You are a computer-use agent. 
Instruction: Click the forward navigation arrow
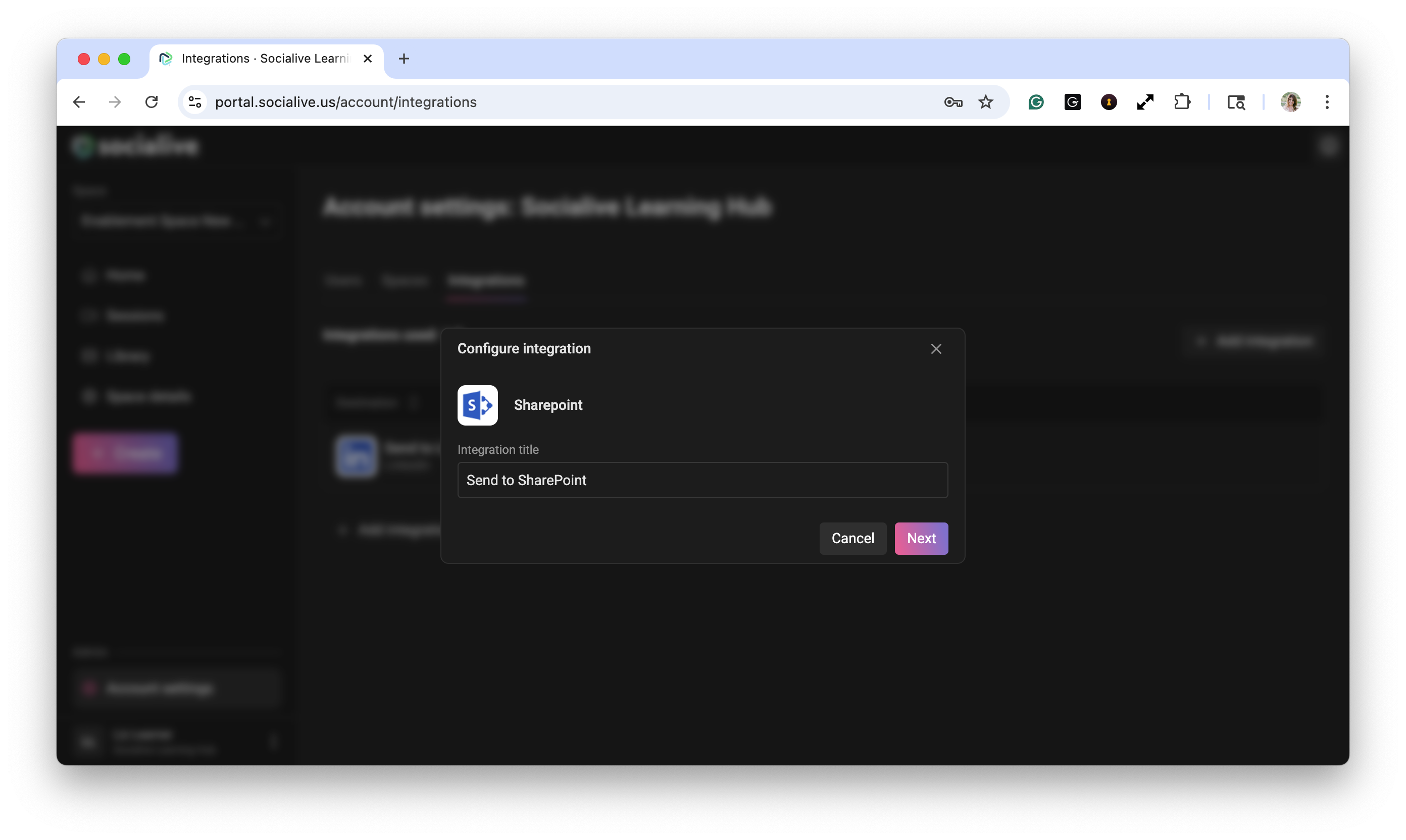coord(115,102)
